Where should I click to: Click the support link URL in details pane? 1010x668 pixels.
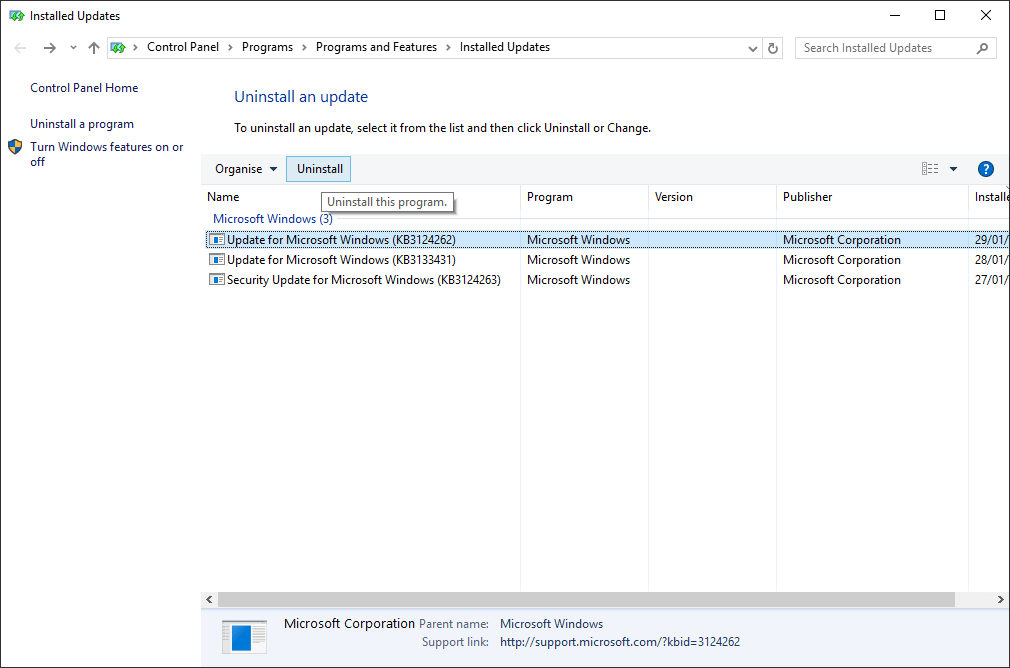620,642
